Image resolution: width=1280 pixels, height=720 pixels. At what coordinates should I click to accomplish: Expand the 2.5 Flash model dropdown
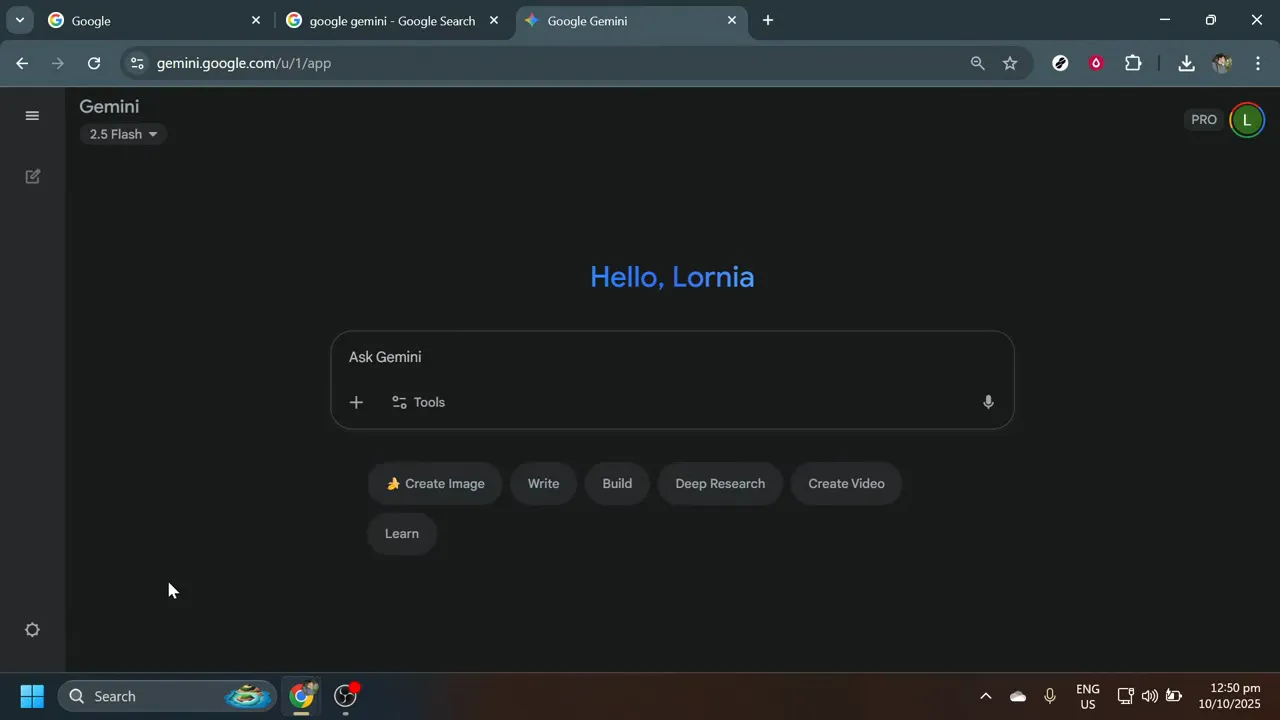coord(123,134)
